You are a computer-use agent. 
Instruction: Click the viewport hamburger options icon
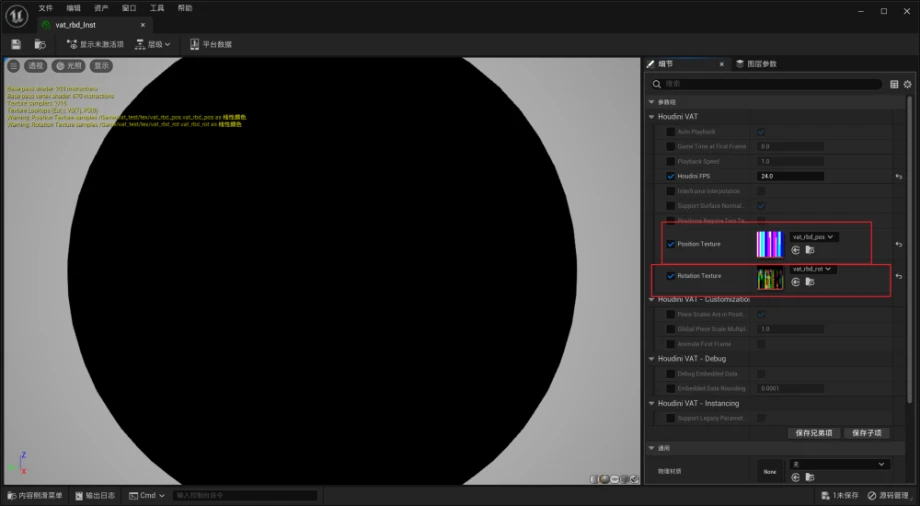click(14, 66)
